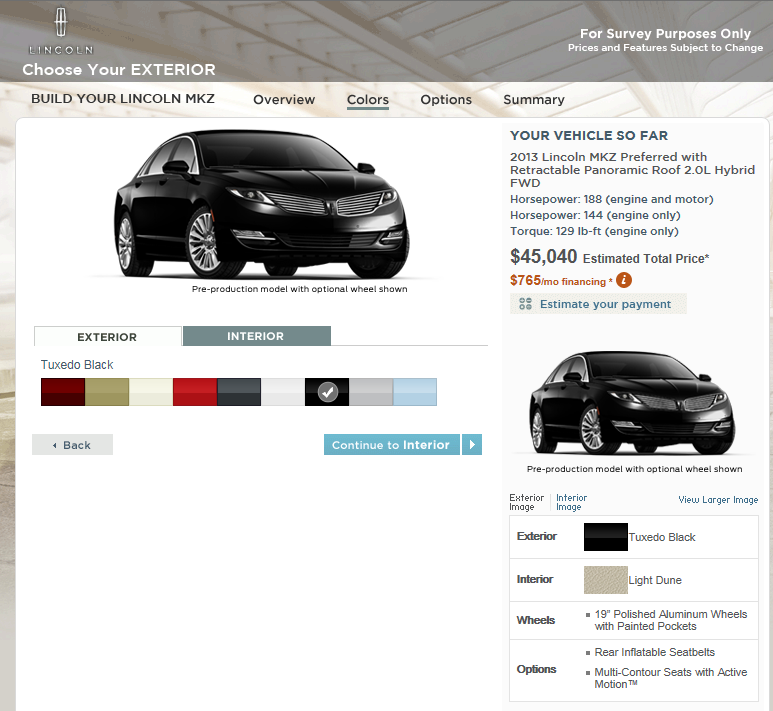Choose the light blue exterior color
The height and width of the screenshot is (711, 773).
tap(415, 392)
